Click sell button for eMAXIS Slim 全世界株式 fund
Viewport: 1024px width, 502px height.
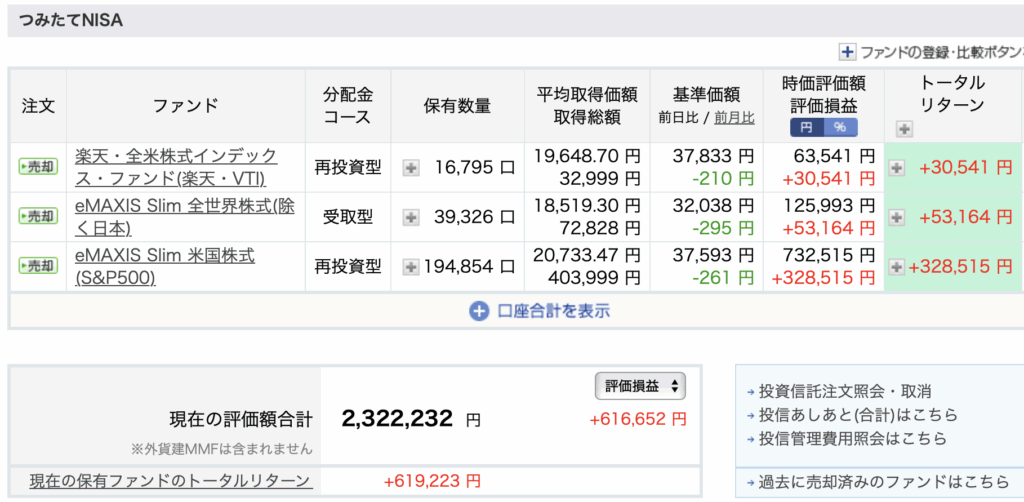[x=38, y=216]
